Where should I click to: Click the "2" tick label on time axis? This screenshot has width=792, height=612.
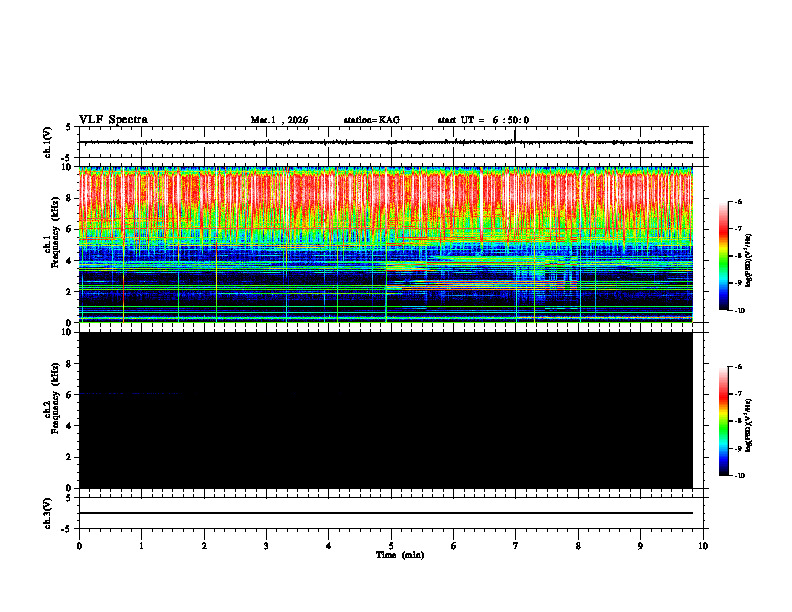tap(204, 546)
